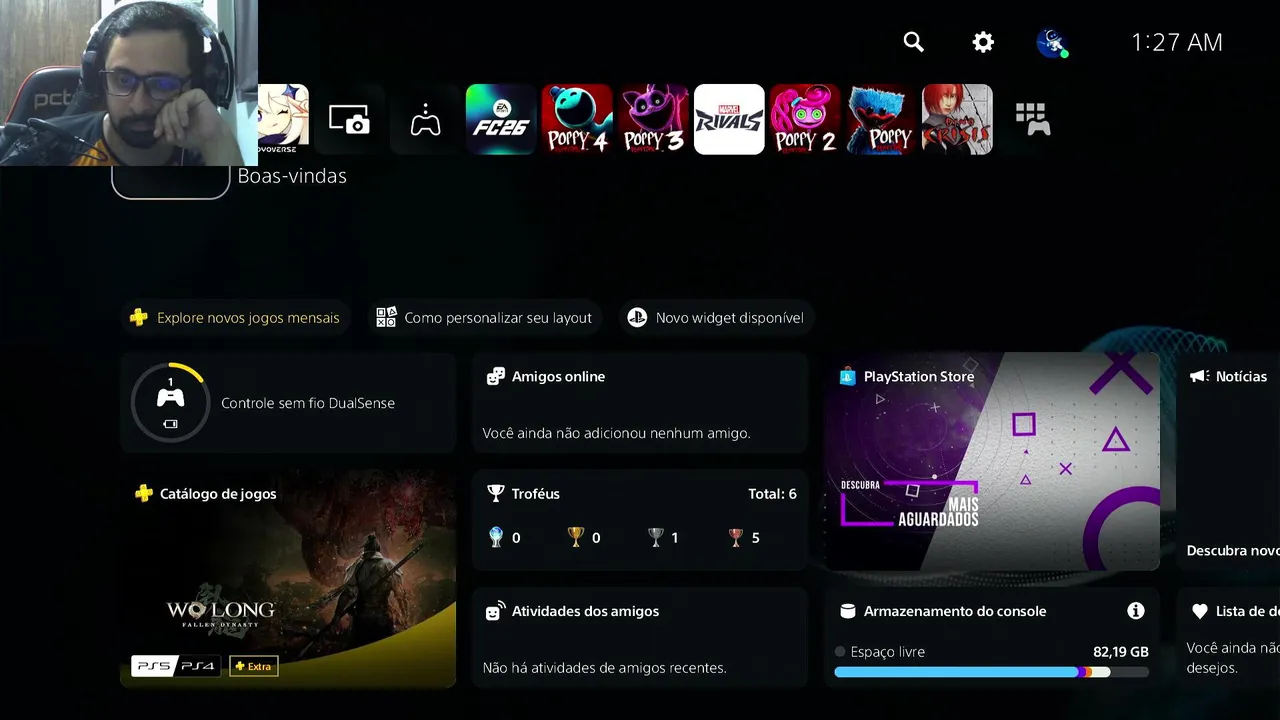
Task: Click the platinum trophy icon
Action: click(x=496, y=537)
